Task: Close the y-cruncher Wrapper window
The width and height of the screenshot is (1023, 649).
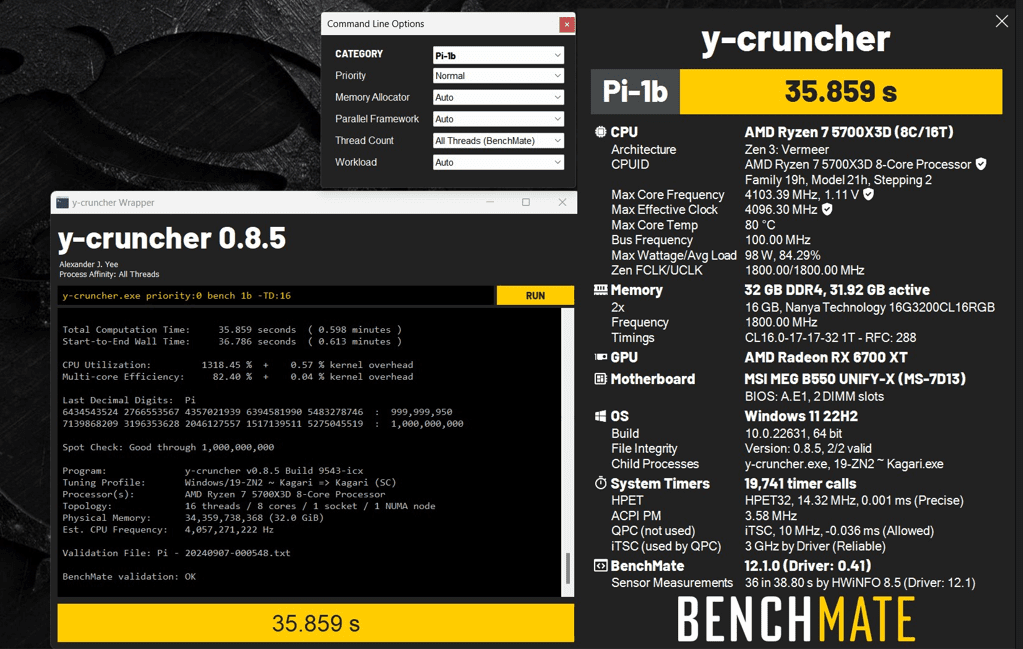Action: (562, 202)
